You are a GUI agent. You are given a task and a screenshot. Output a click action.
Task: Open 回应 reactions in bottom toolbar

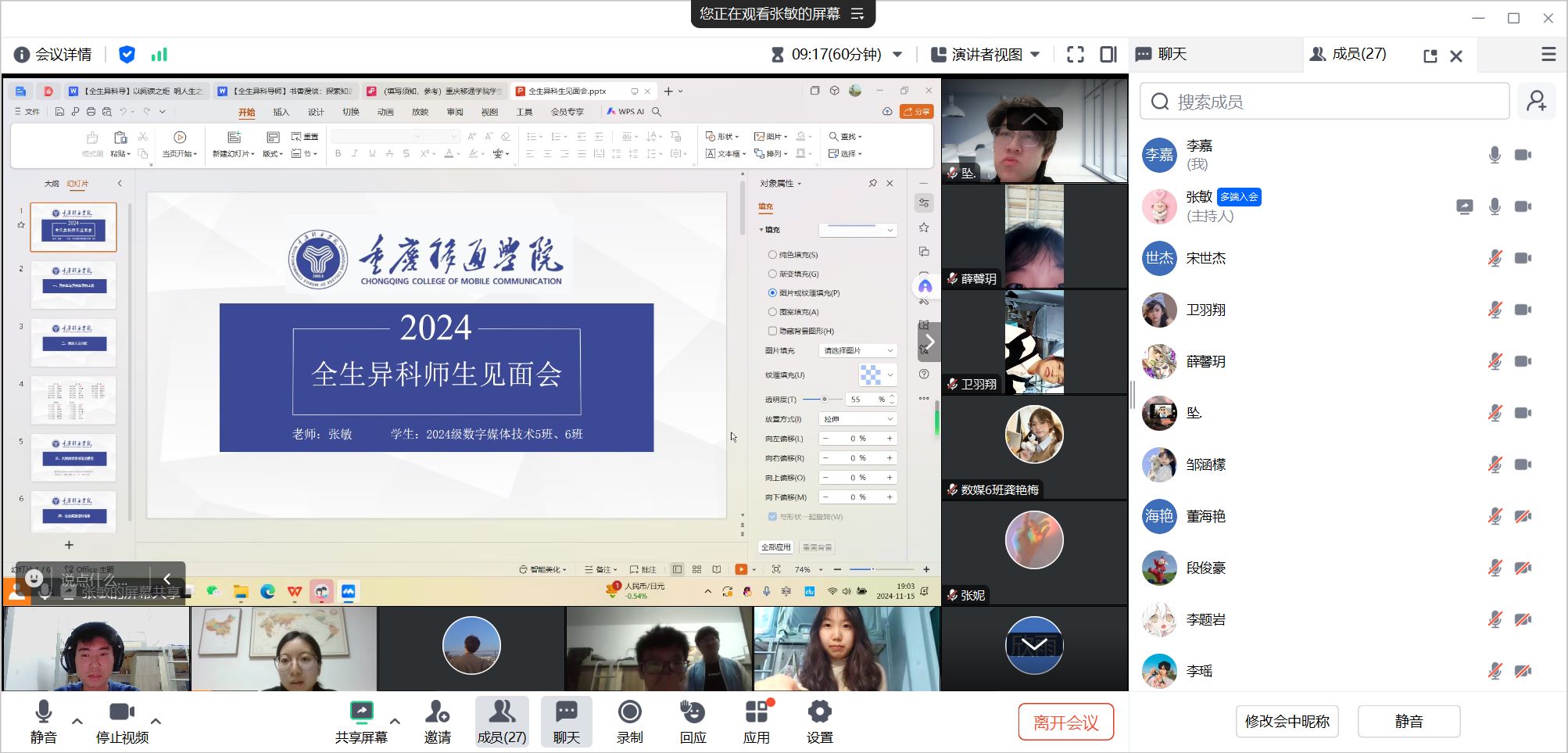pos(693,722)
